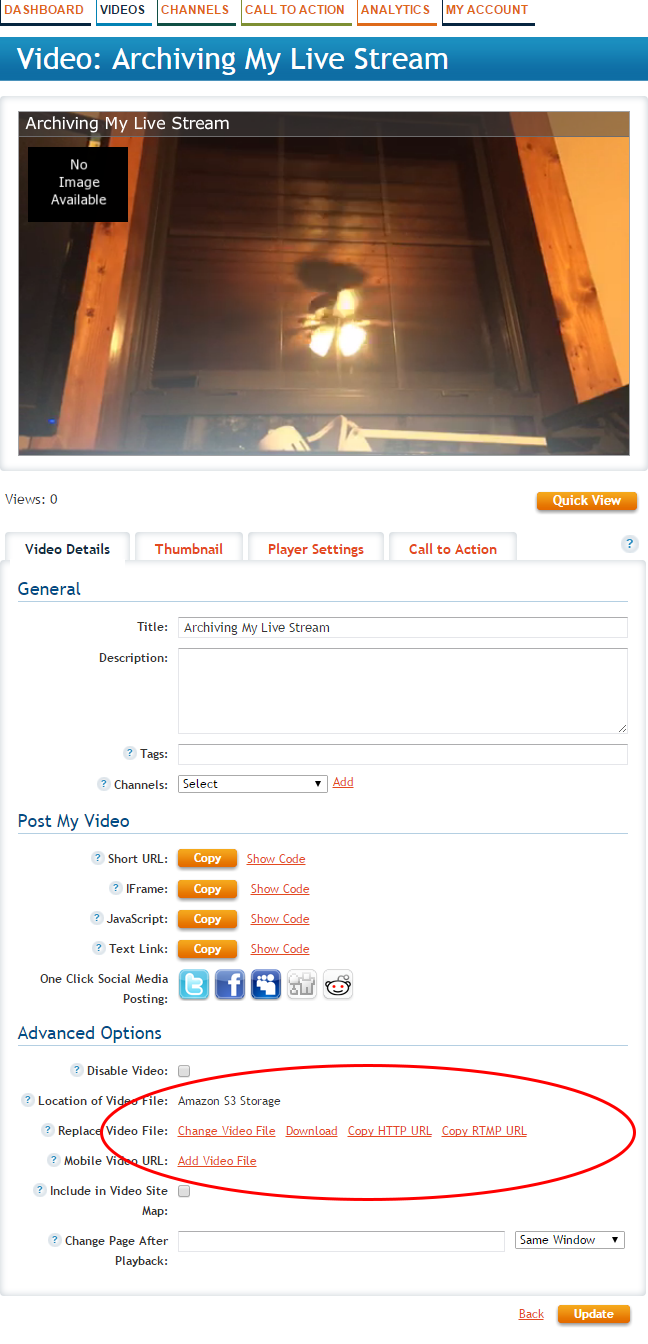Click the Quick View button
Viewport: 648px width, 1344px height.
click(x=587, y=501)
